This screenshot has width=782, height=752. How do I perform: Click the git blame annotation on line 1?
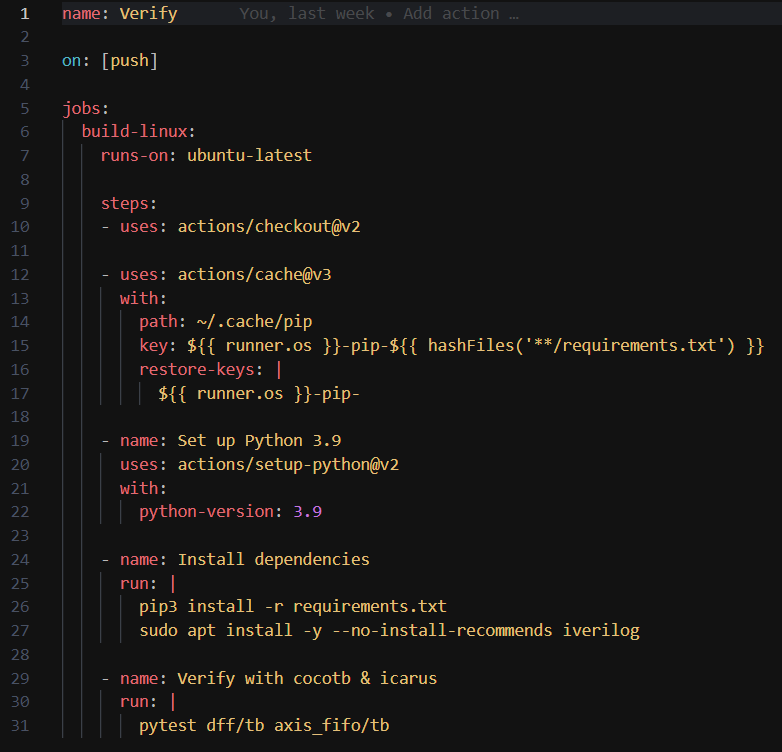(x=378, y=14)
